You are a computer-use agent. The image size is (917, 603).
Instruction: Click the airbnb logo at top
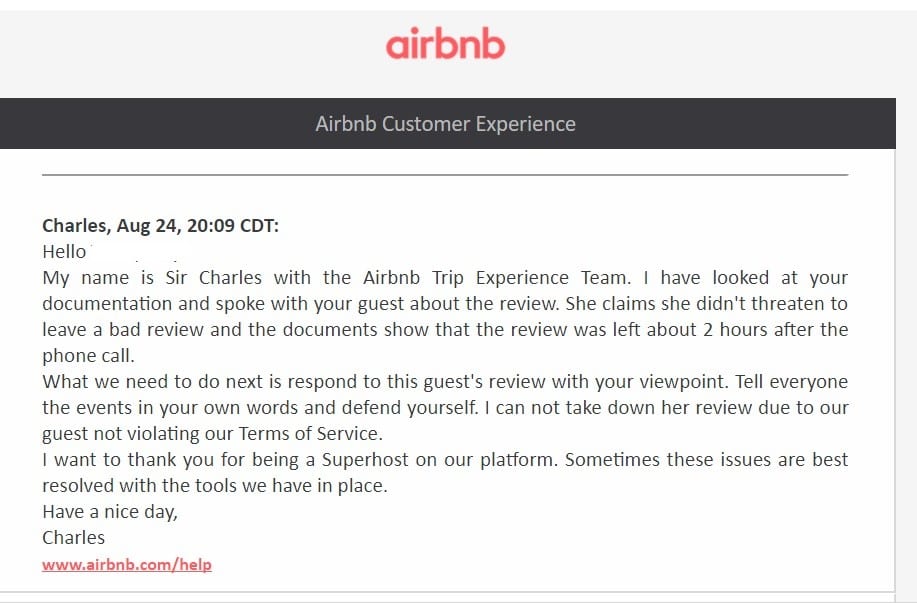445,44
